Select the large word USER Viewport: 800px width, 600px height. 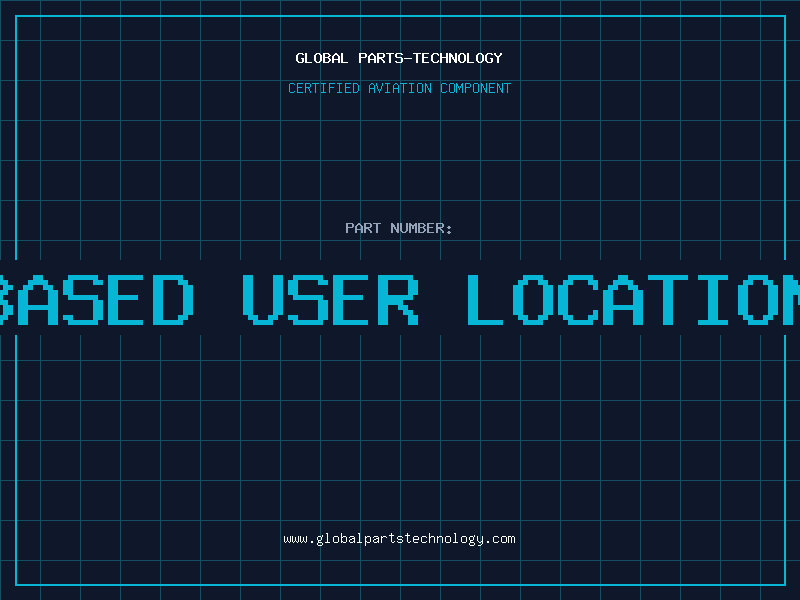click(331, 299)
